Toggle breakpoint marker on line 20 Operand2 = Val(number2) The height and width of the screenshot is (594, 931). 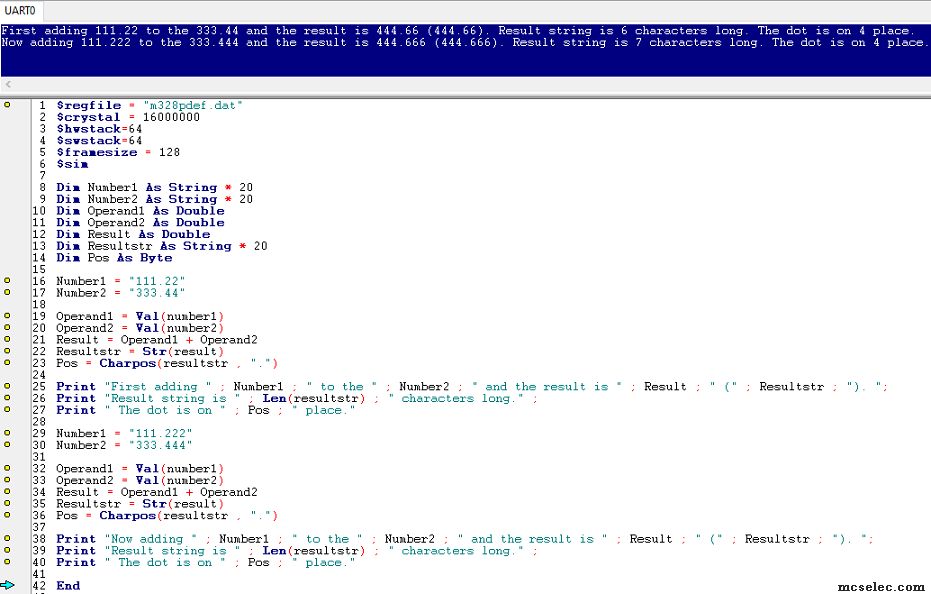[8, 327]
